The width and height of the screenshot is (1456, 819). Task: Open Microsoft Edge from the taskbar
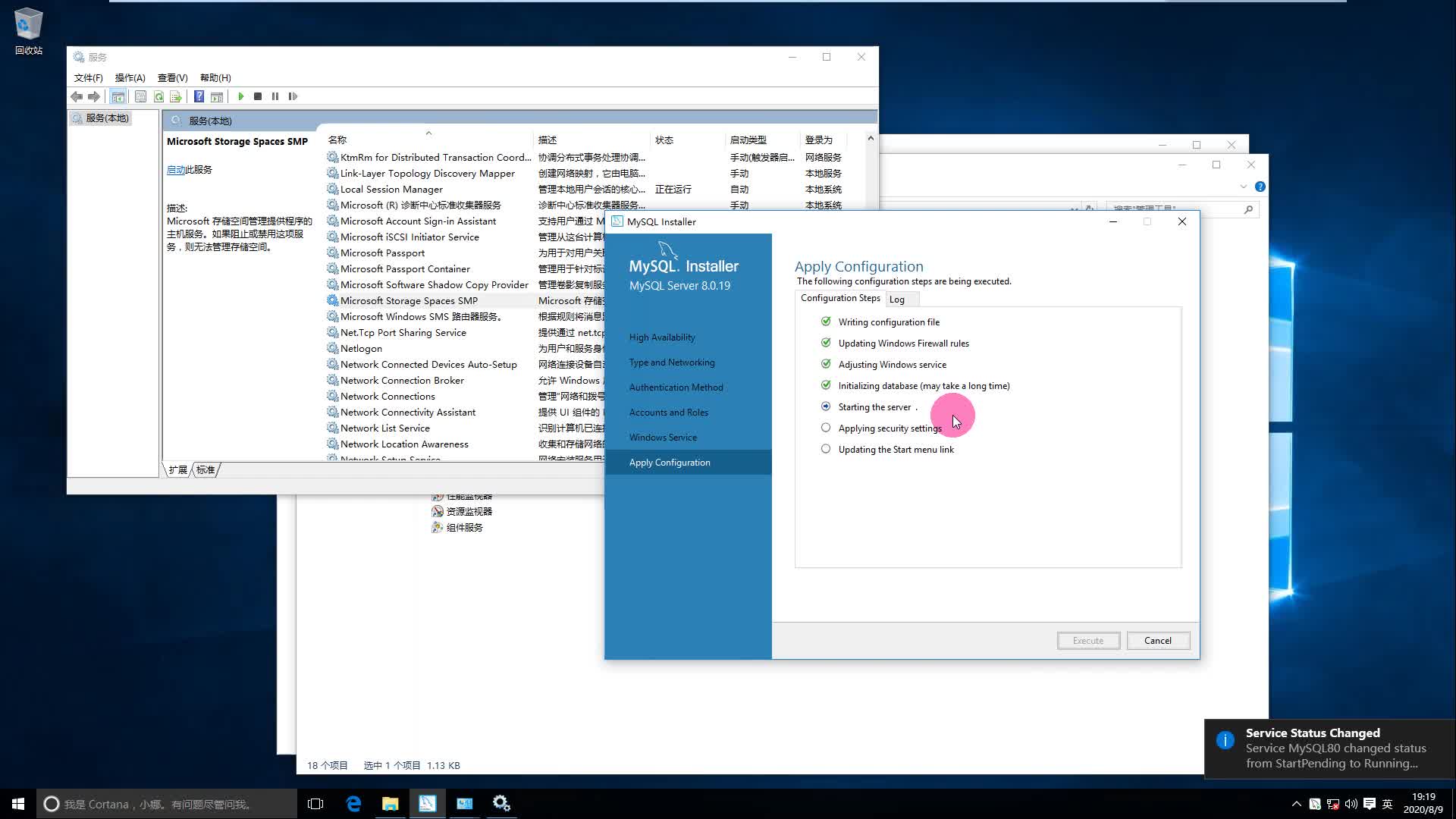coord(353,804)
